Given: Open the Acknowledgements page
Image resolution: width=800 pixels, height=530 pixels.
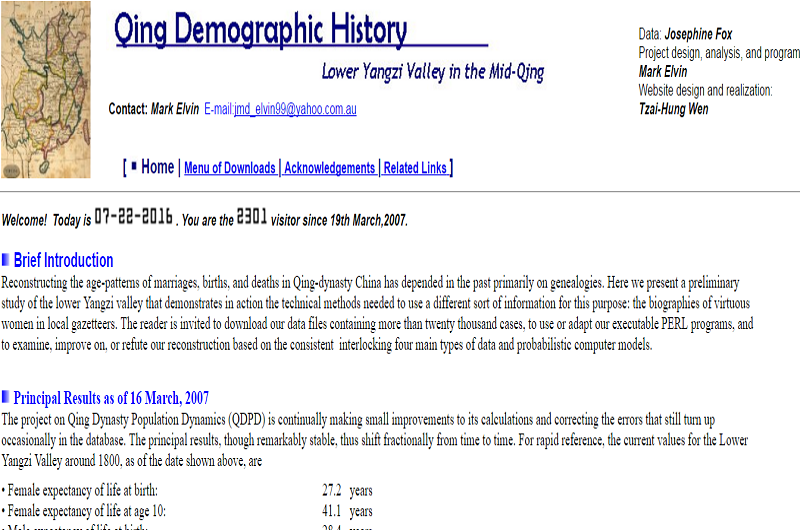Looking at the screenshot, I should [329, 168].
